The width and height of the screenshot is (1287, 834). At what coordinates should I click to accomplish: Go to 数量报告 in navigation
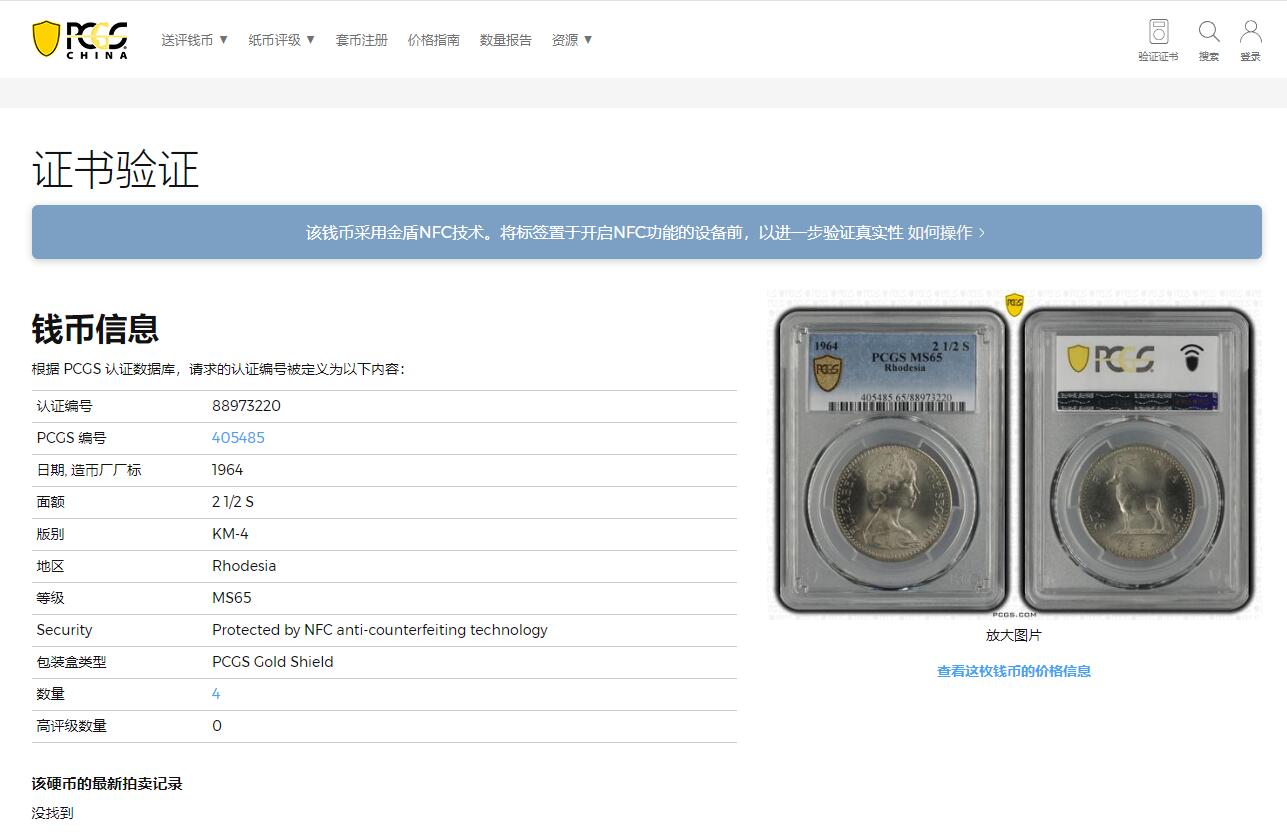(x=505, y=40)
